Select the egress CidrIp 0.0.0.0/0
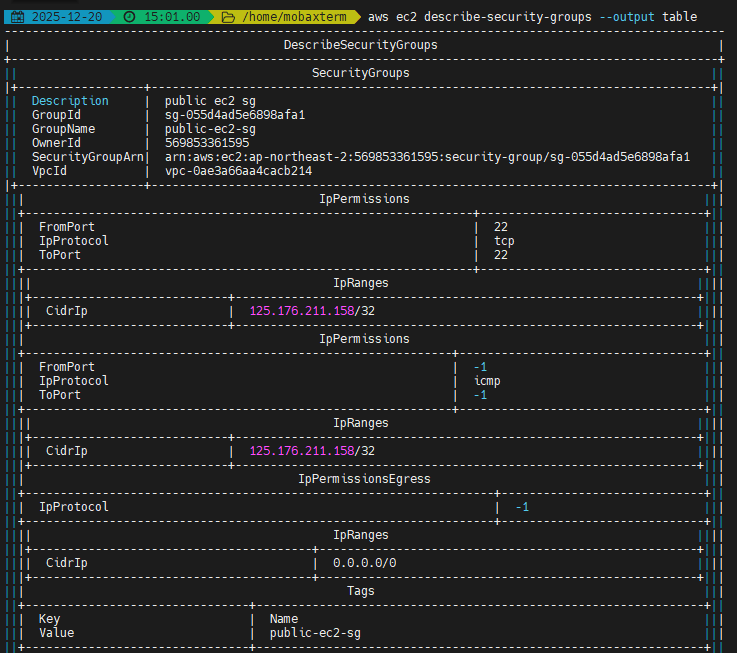This screenshot has height=653, width=737. [x=364, y=563]
